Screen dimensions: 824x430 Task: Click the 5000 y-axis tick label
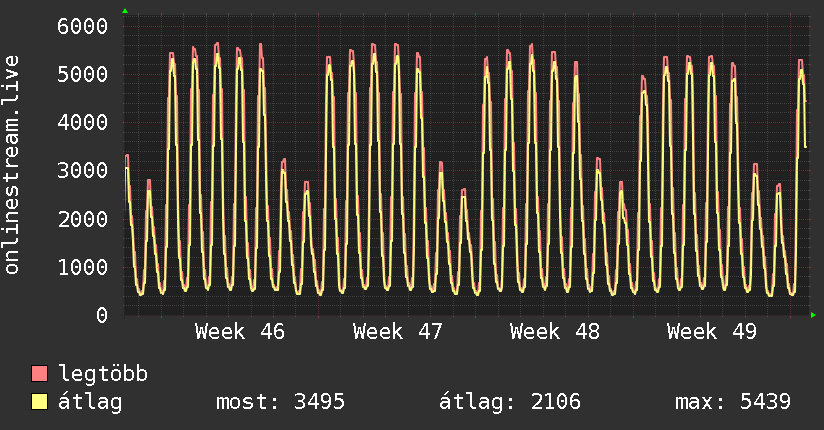point(82,74)
